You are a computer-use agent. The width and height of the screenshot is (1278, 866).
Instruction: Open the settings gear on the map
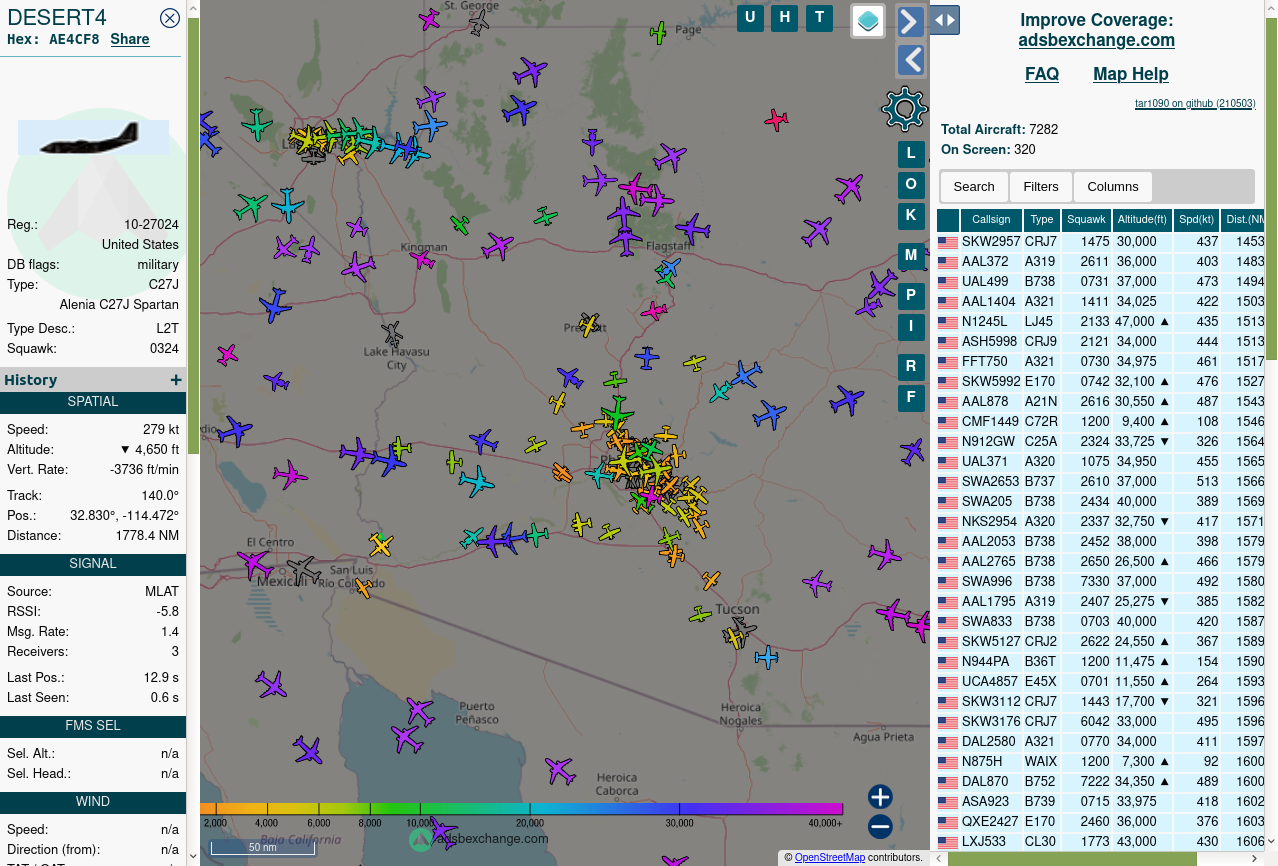(904, 108)
